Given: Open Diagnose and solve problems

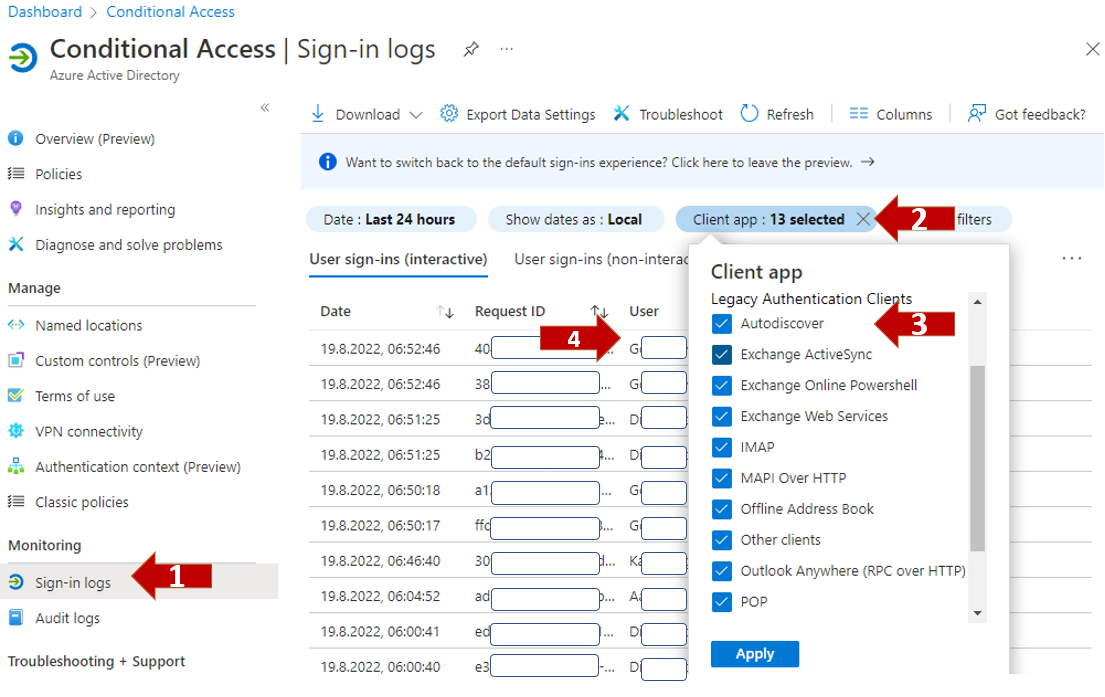Looking at the screenshot, I should pos(128,245).
